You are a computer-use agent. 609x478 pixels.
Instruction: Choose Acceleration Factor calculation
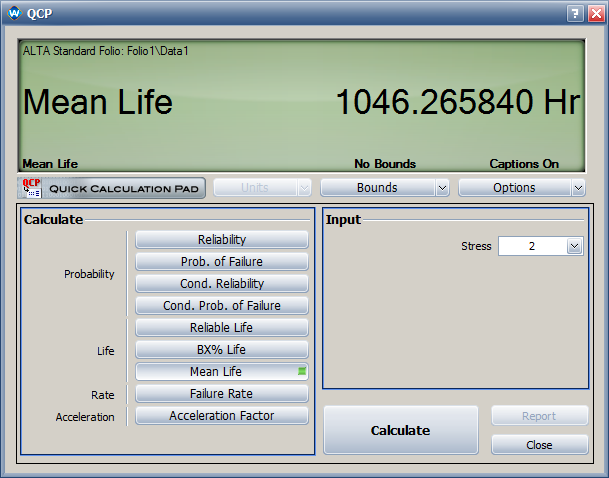pyautogui.click(x=221, y=416)
